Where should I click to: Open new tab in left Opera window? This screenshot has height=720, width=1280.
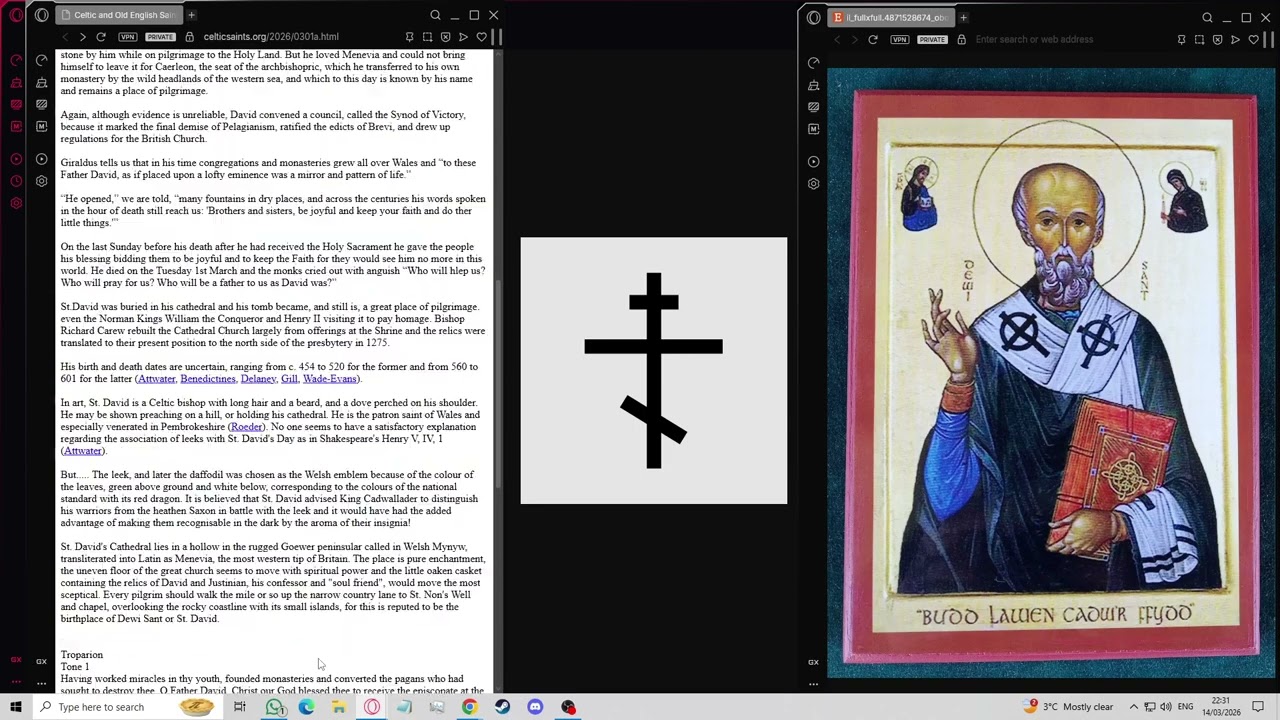tap(191, 15)
